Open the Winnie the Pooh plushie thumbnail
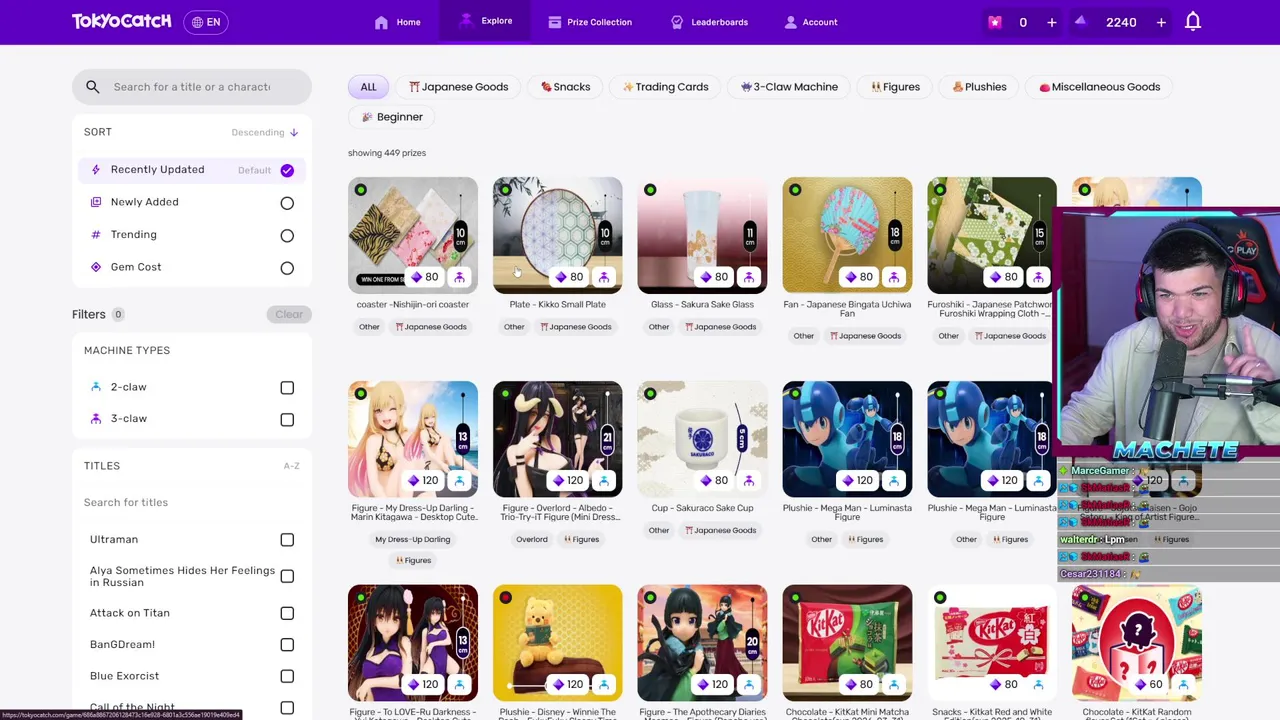 (557, 643)
